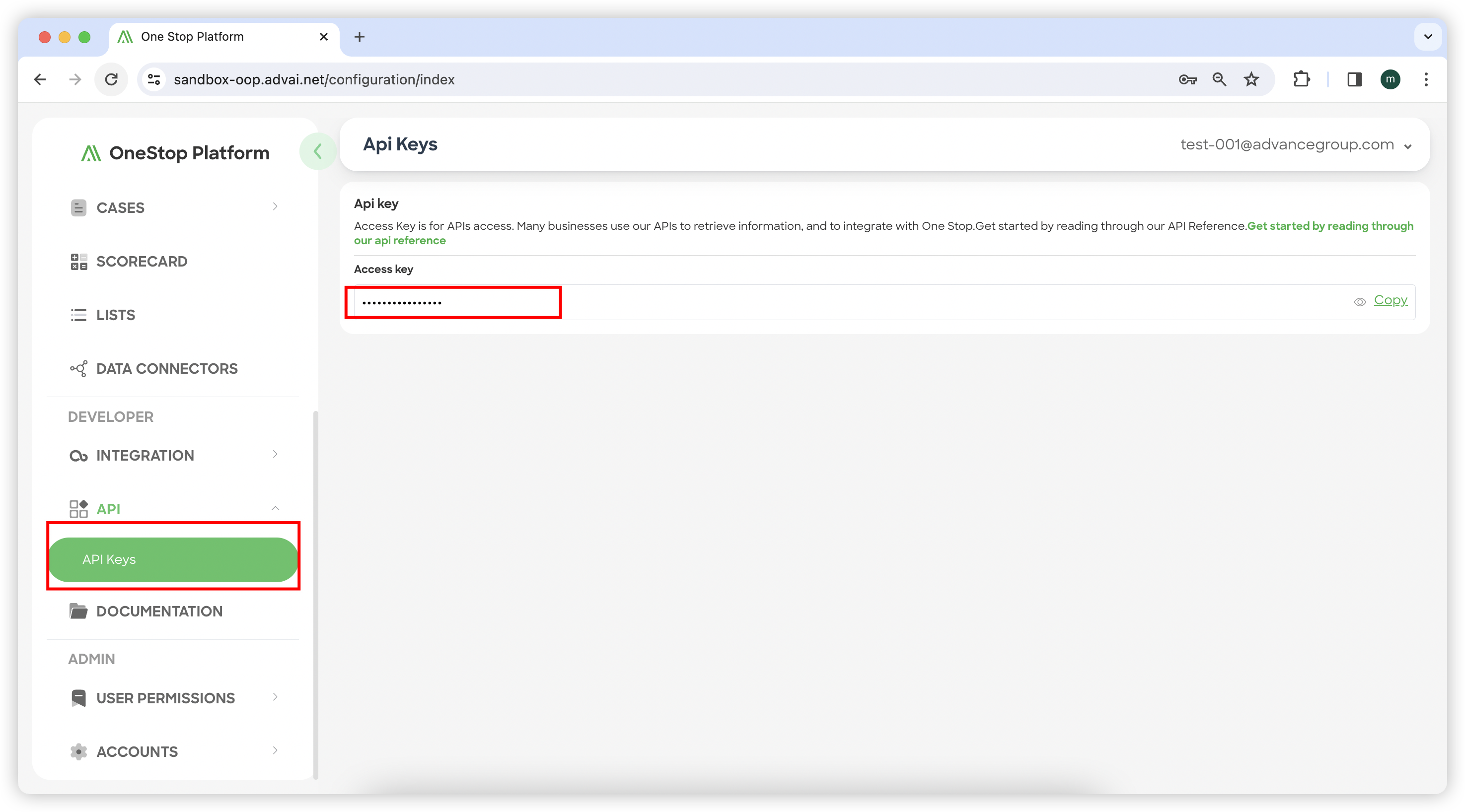Click the Integration link icon
Viewport: 1465px width, 812px height.
coord(78,456)
